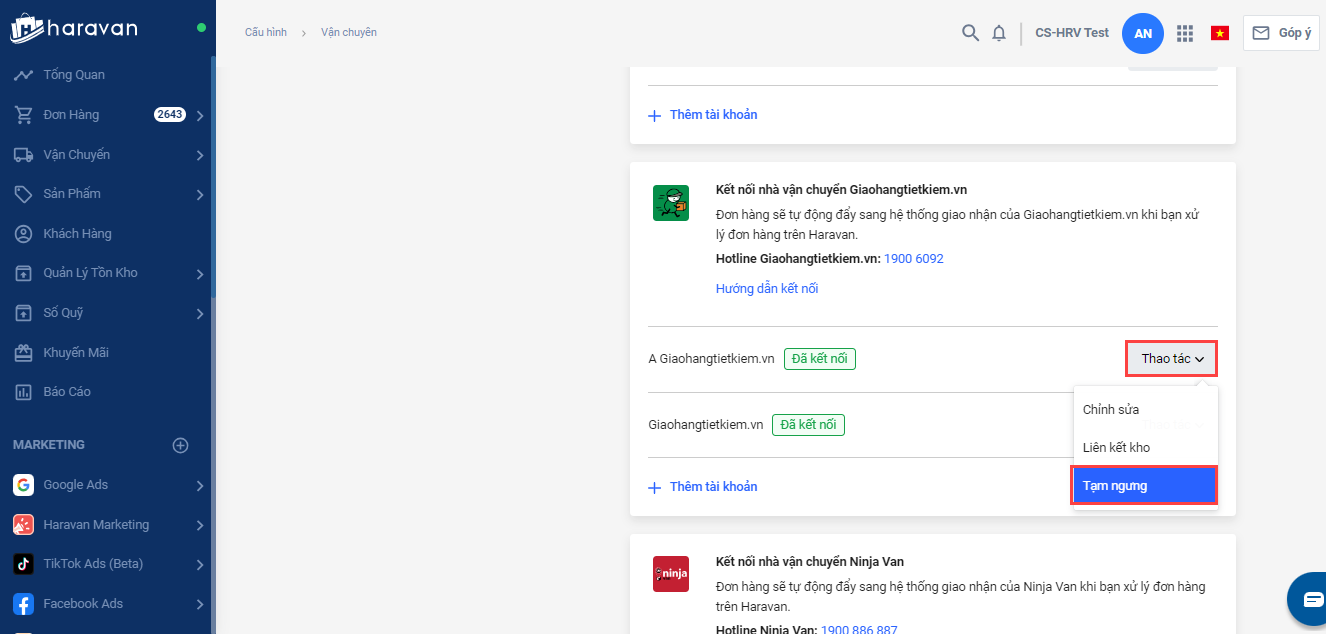1326x634 pixels.
Task: Click the Giaohangtietkiem carrier logo
Action: [x=670, y=203]
